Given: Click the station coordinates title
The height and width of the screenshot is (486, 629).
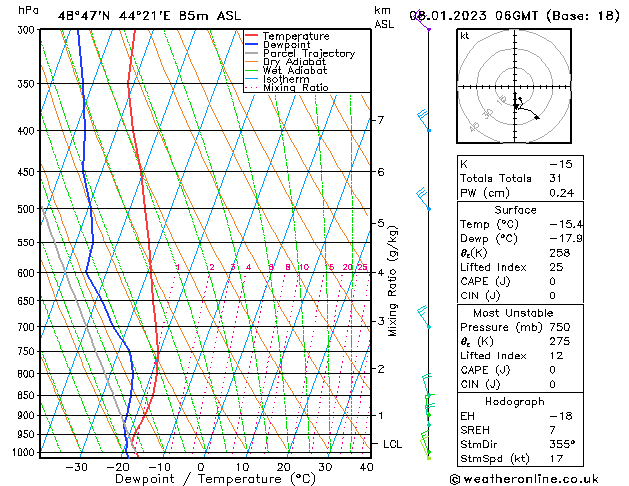Looking at the screenshot, I should click(149, 16).
